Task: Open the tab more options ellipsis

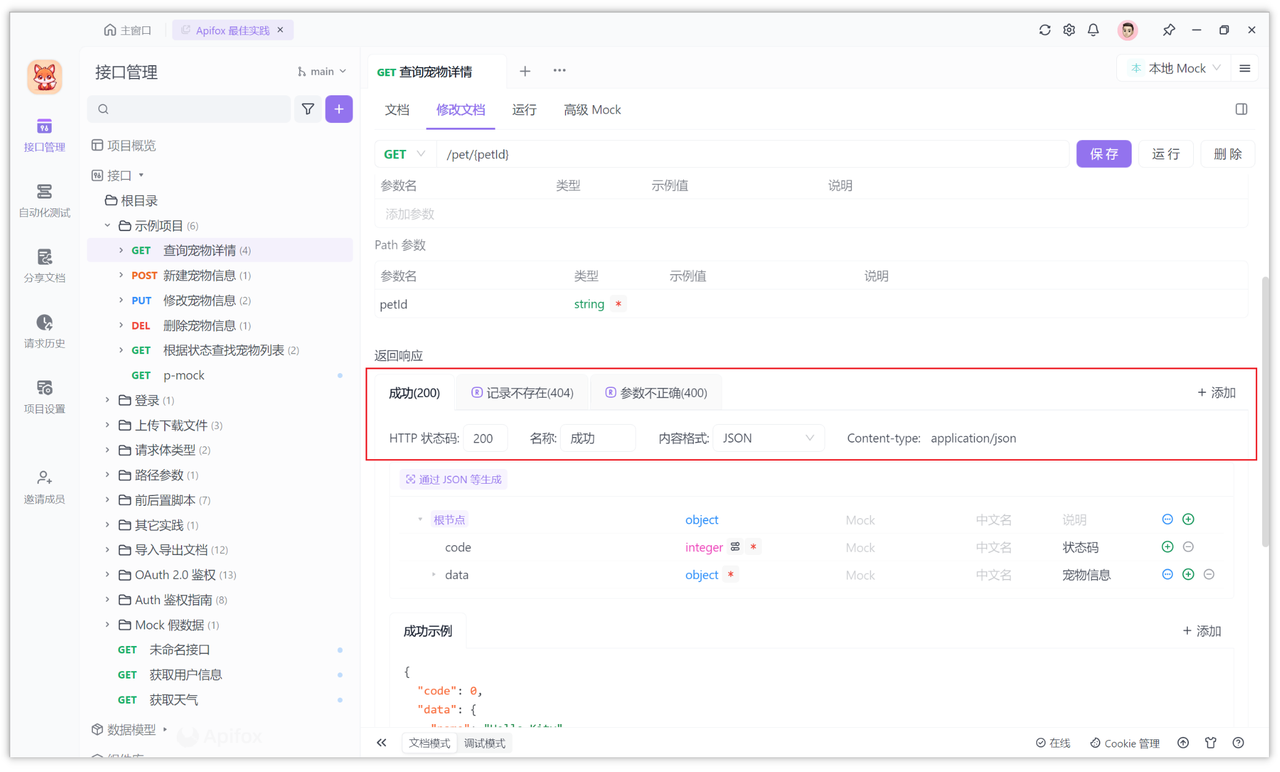Action: [559, 71]
